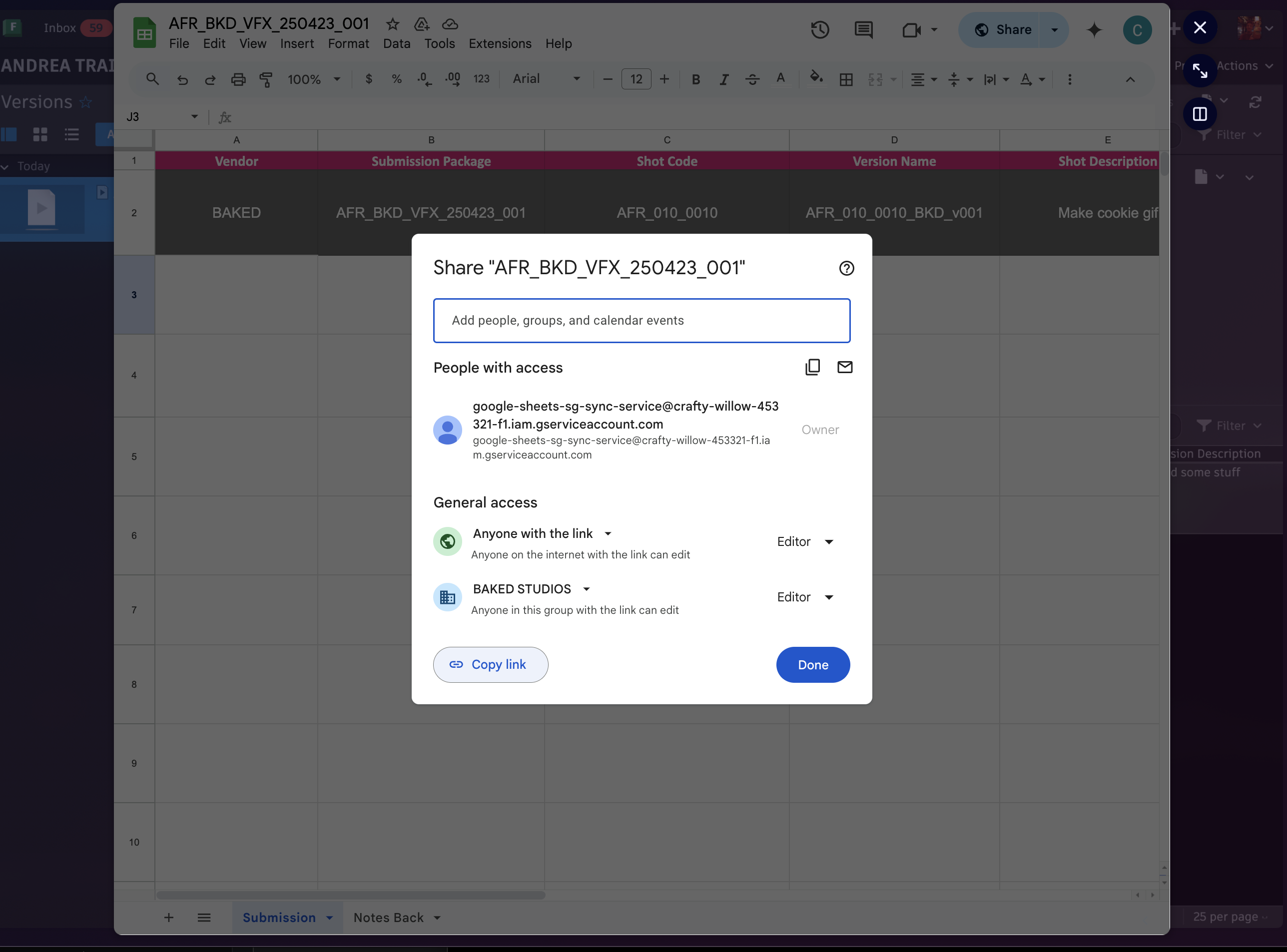Click the envelope email icon in dialog

point(844,367)
